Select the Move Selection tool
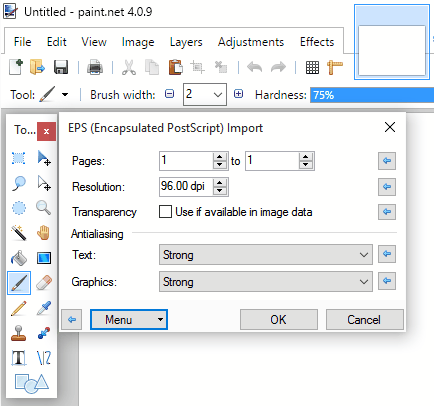 tap(44, 183)
